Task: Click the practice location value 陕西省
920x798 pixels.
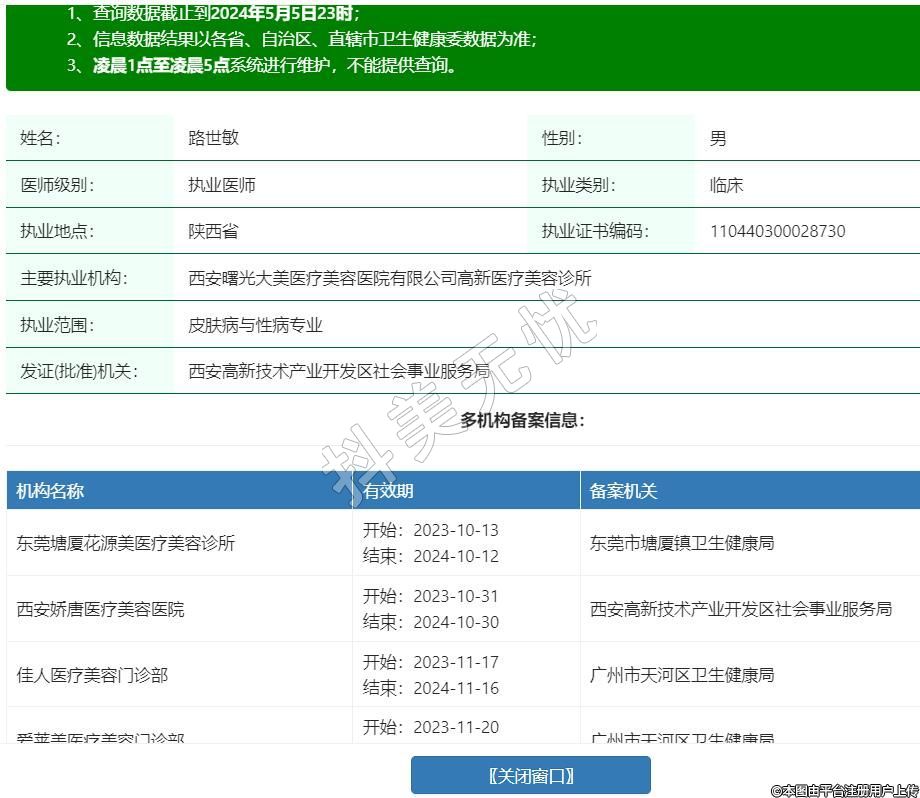Action: coord(213,231)
